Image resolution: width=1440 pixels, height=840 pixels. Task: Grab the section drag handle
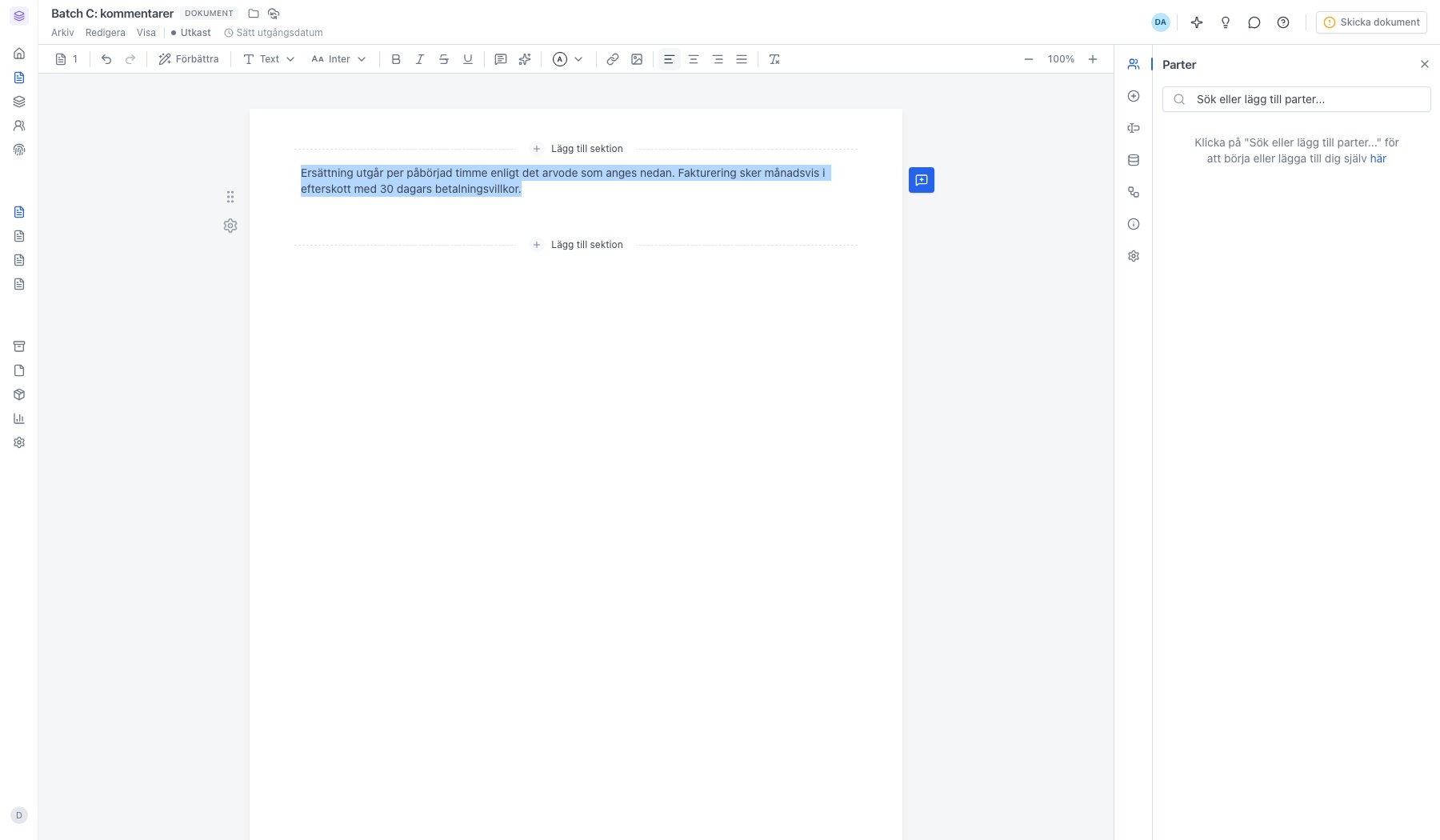[230, 197]
